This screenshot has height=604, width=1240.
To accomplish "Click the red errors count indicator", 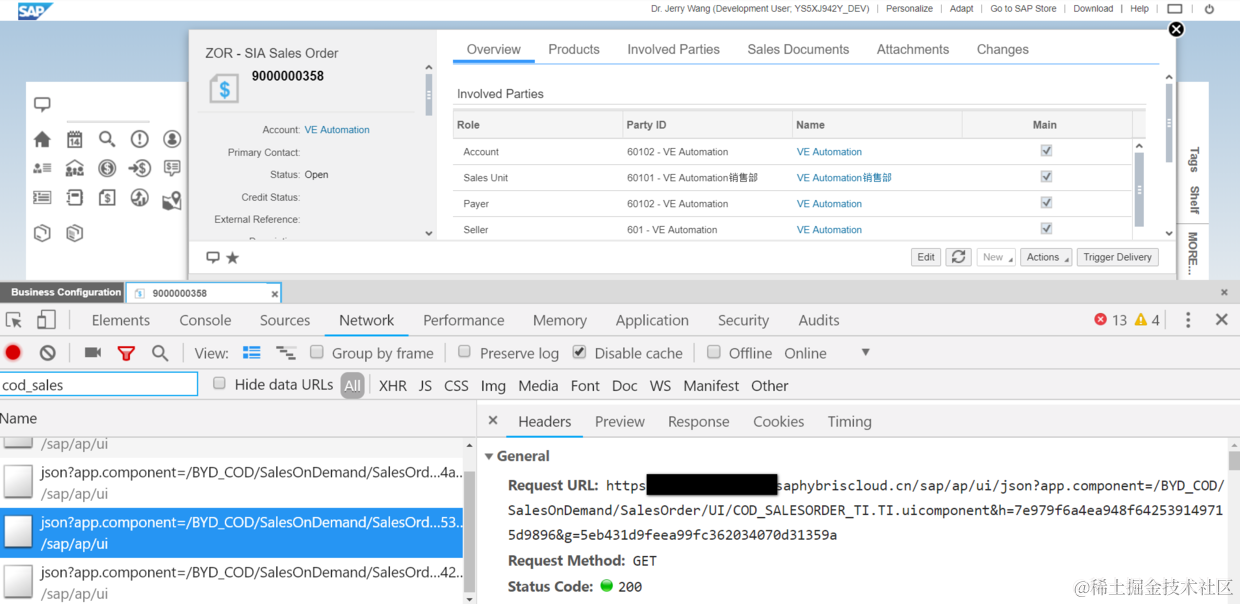I will 1110,320.
